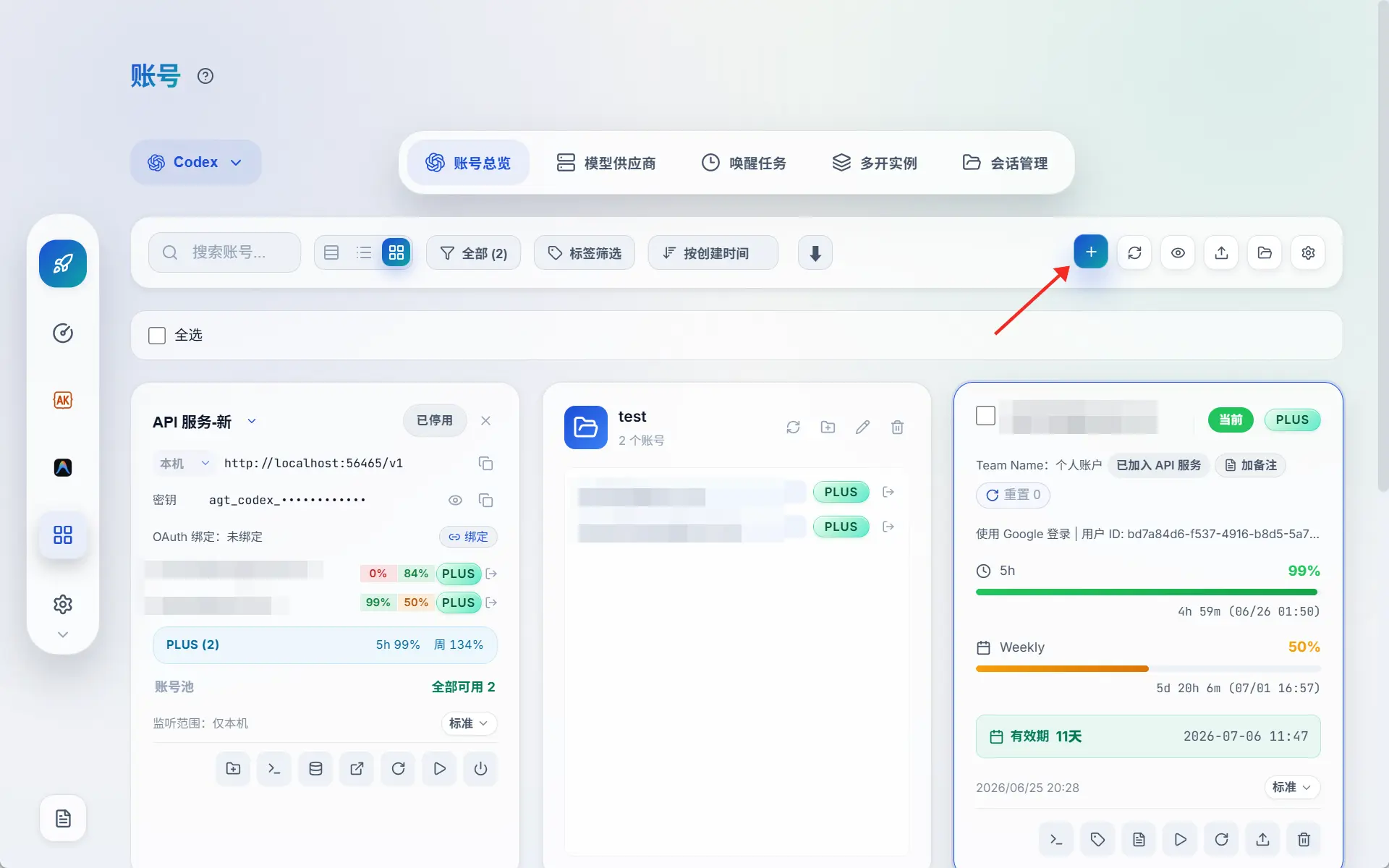Copy the 密钥 key with copy icon
Image resolution: width=1389 pixels, height=868 pixels.
(486, 500)
